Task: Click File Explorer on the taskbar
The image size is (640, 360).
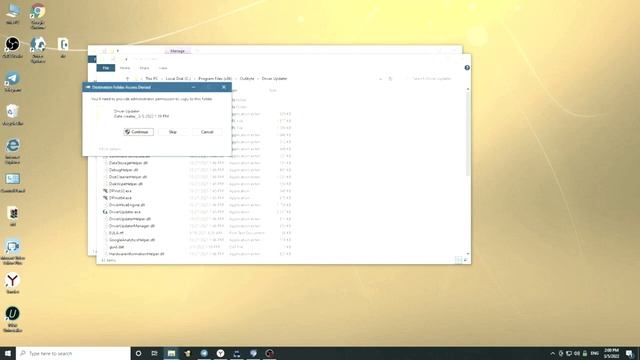Action: [x=171, y=353]
